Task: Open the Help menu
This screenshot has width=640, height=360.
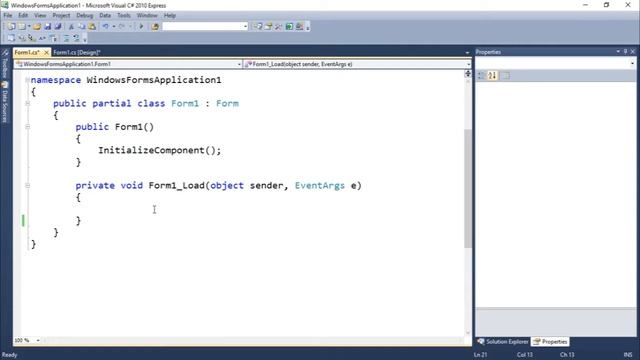Action: 170,16
